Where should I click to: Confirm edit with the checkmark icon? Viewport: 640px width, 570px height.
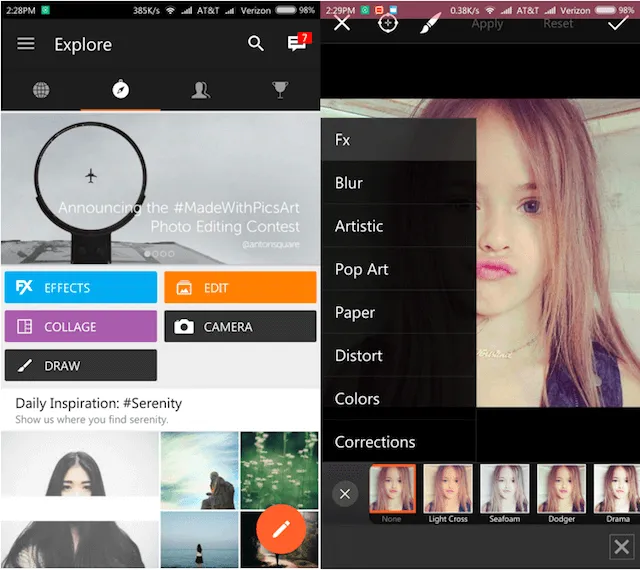(617, 22)
